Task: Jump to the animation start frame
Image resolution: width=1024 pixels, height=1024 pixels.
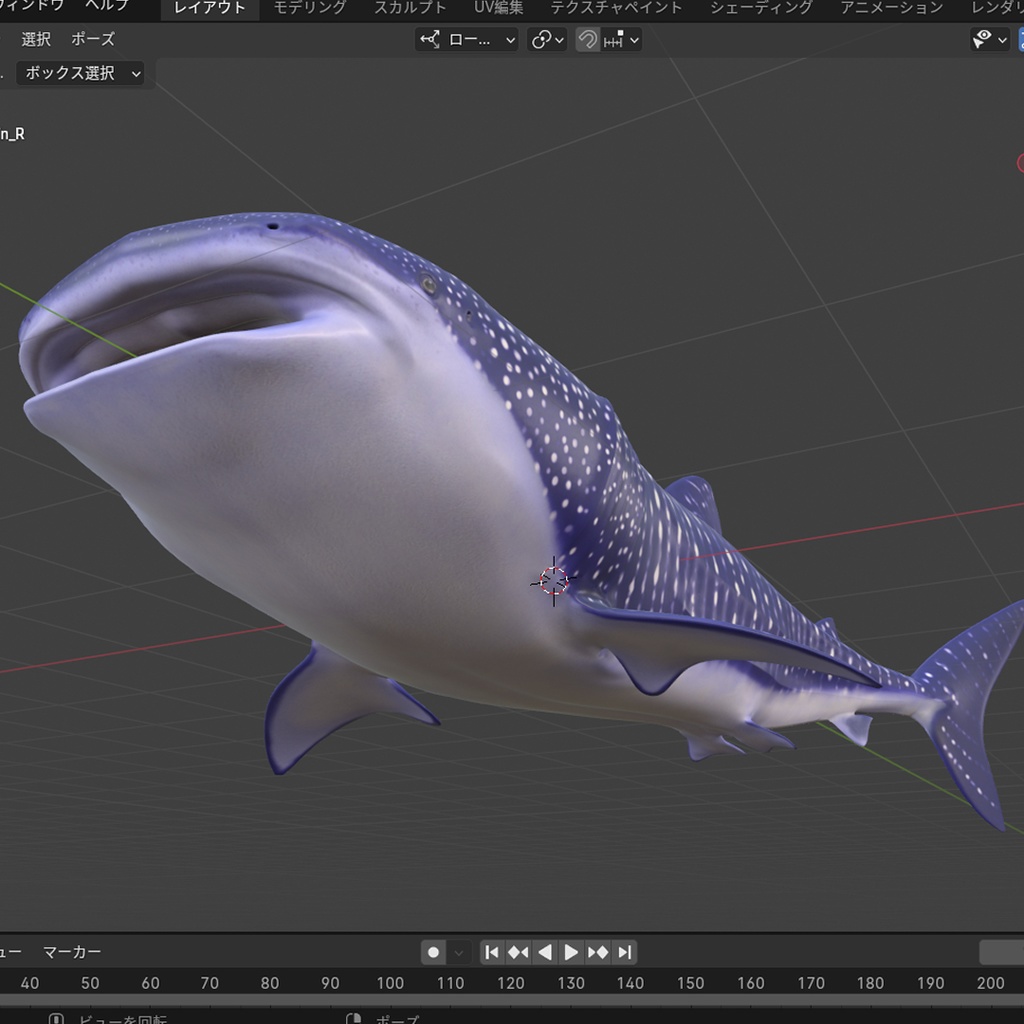Action: click(493, 952)
